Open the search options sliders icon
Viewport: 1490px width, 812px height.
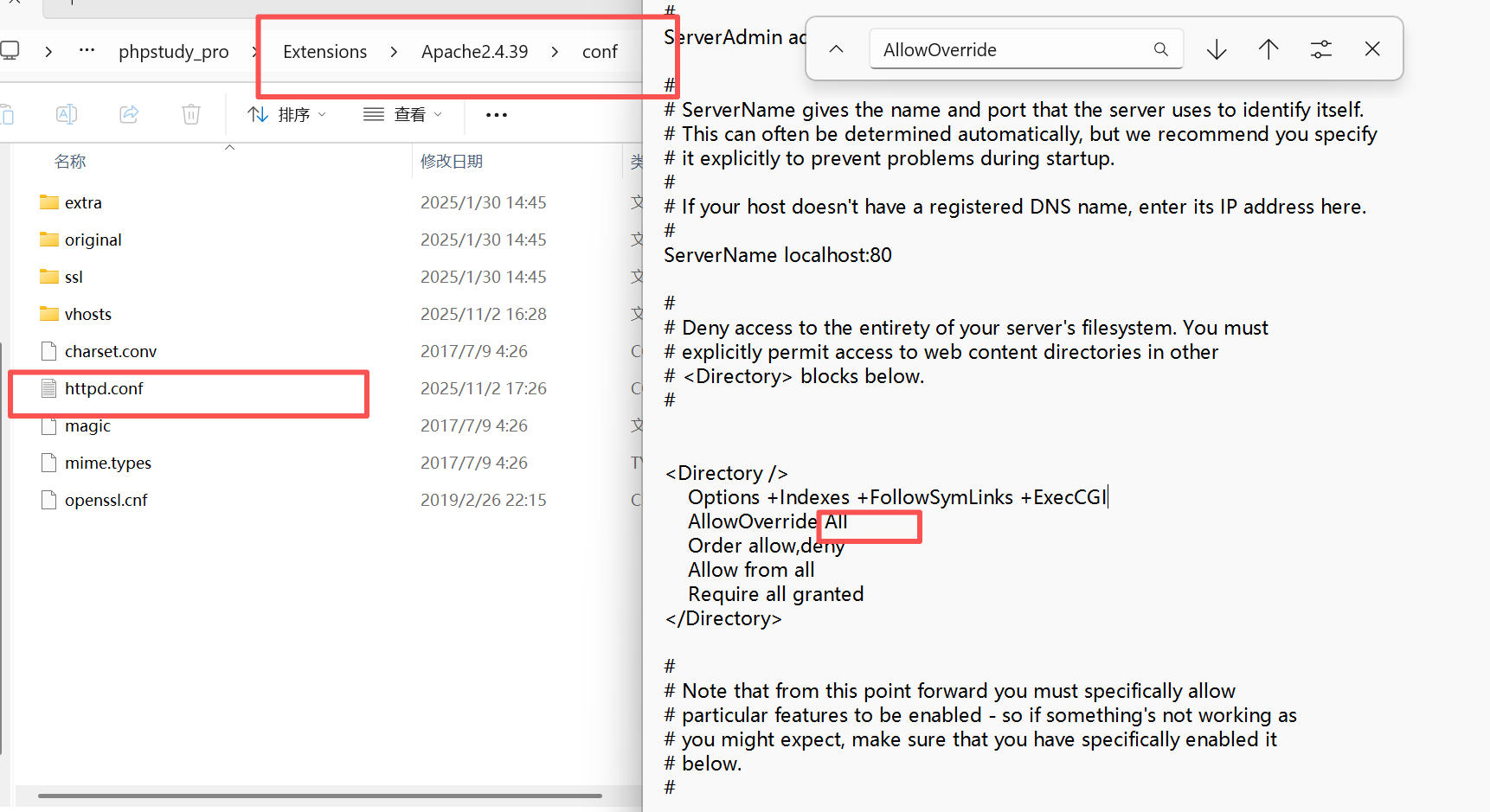[1321, 49]
